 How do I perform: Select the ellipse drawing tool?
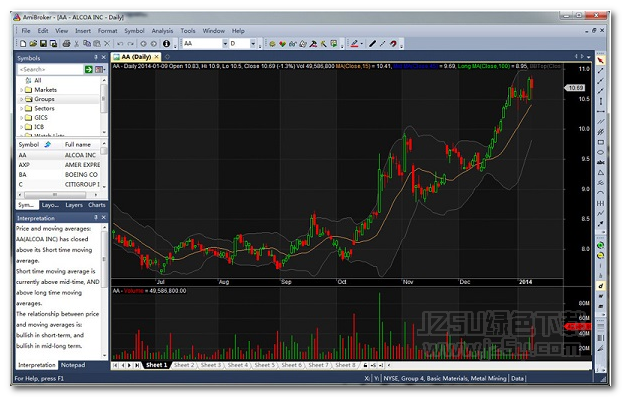coord(601,152)
